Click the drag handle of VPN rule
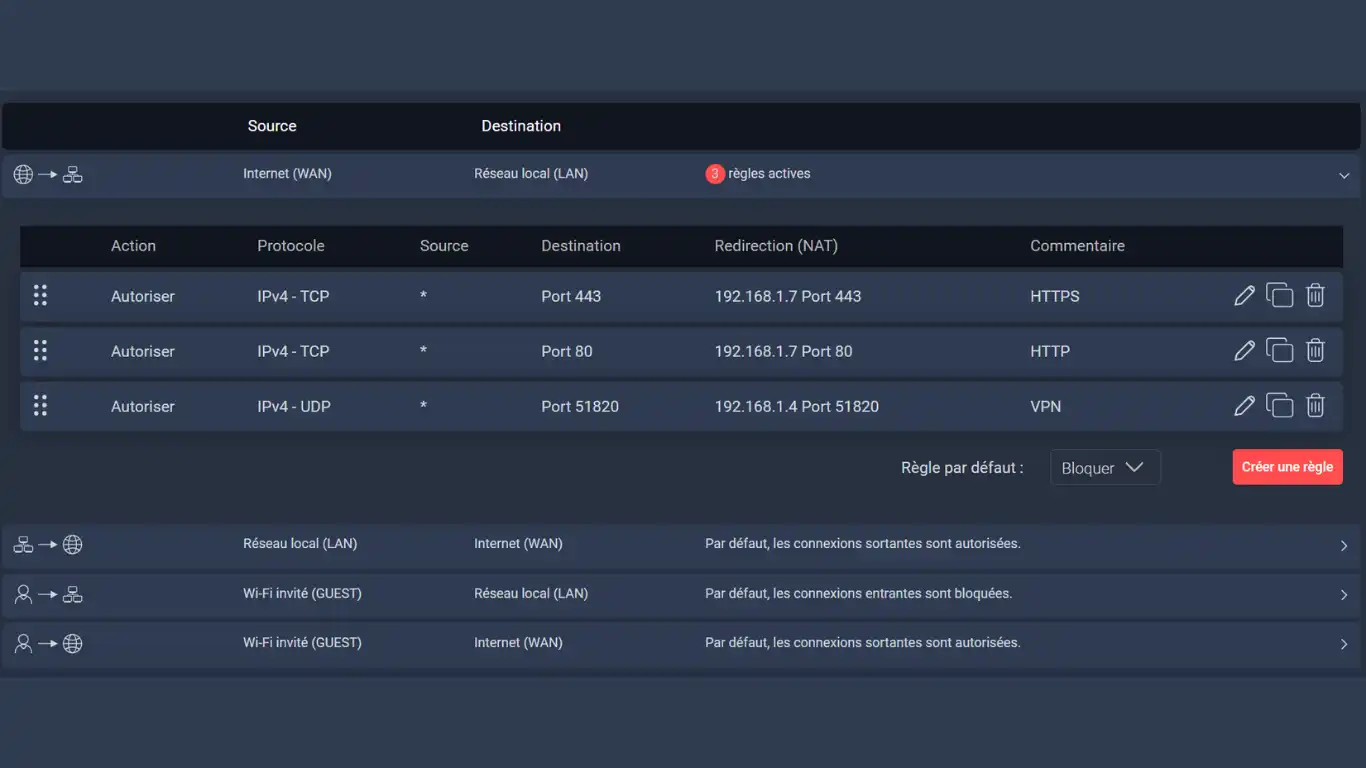The image size is (1366, 768). click(40, 406)
